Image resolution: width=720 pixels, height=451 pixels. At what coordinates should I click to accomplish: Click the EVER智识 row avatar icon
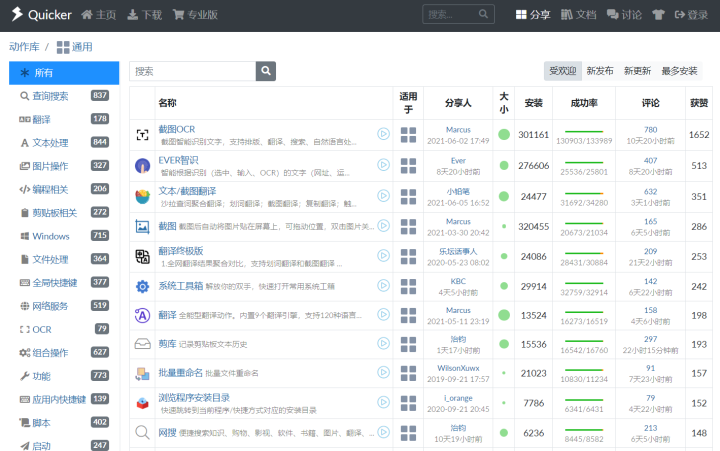coord(142,165)
